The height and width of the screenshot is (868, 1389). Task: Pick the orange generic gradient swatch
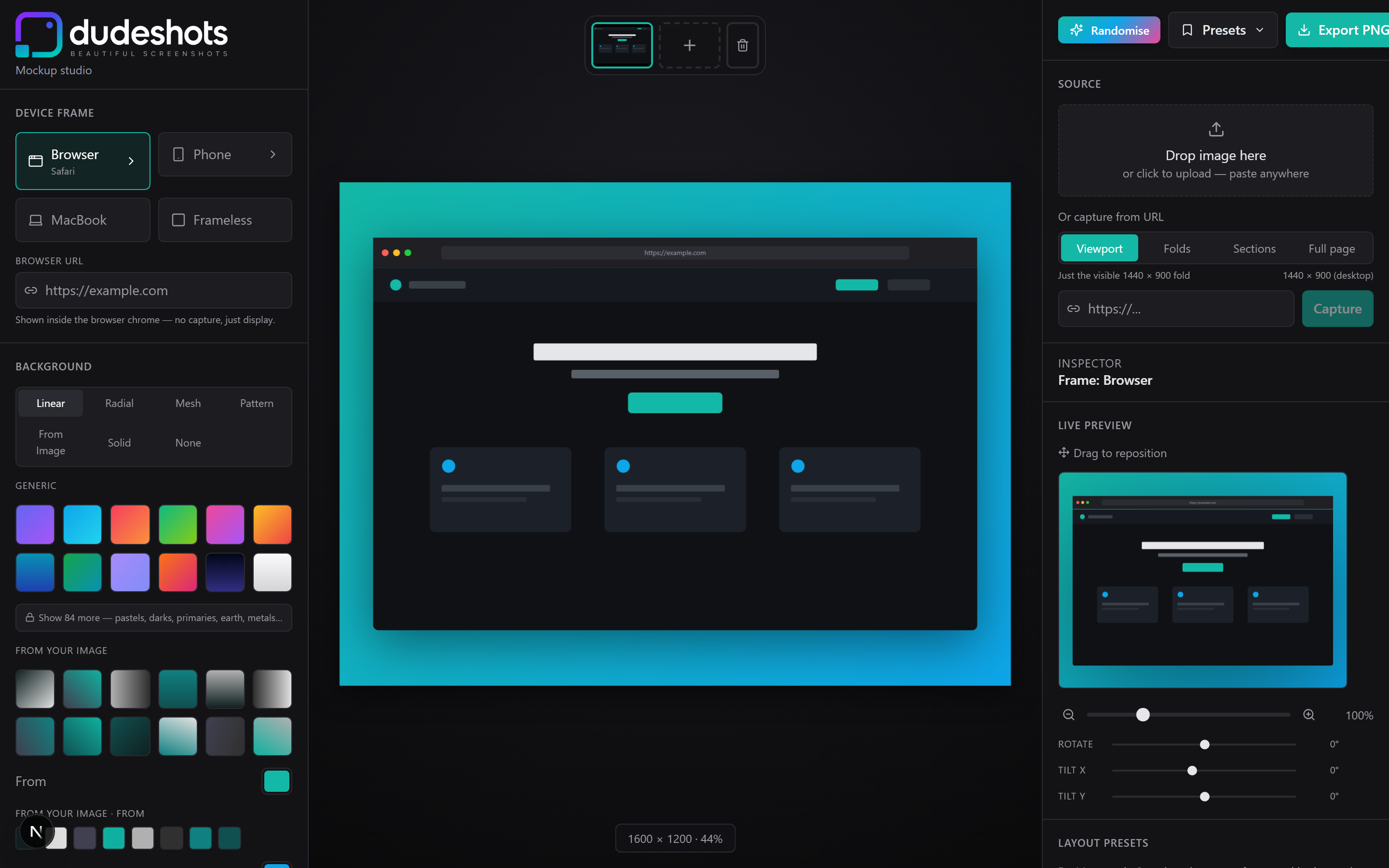click(272, 524)
